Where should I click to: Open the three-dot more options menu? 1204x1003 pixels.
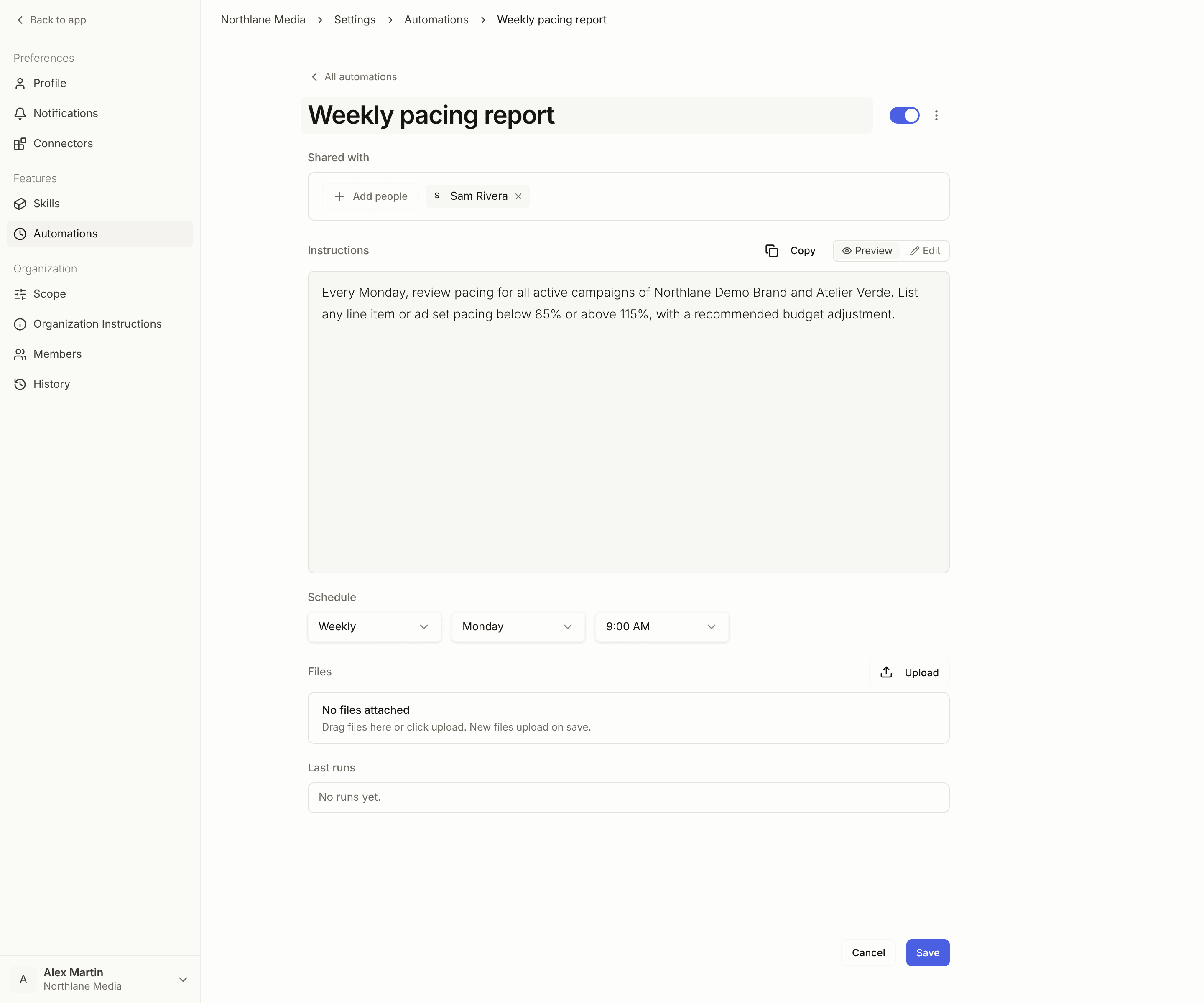[936, 115]
